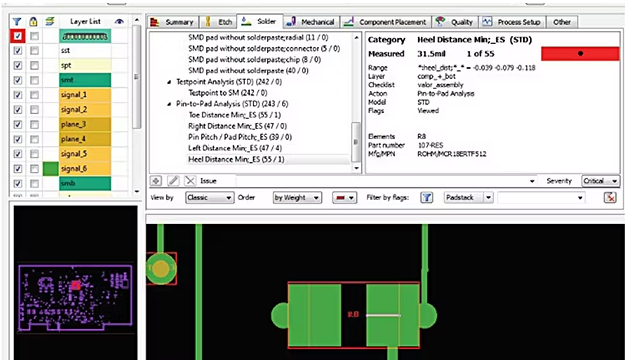Viewport: 625px width, 360px height.
Task: Uncheck the sst layer checkbox
Action: point(18,51)
